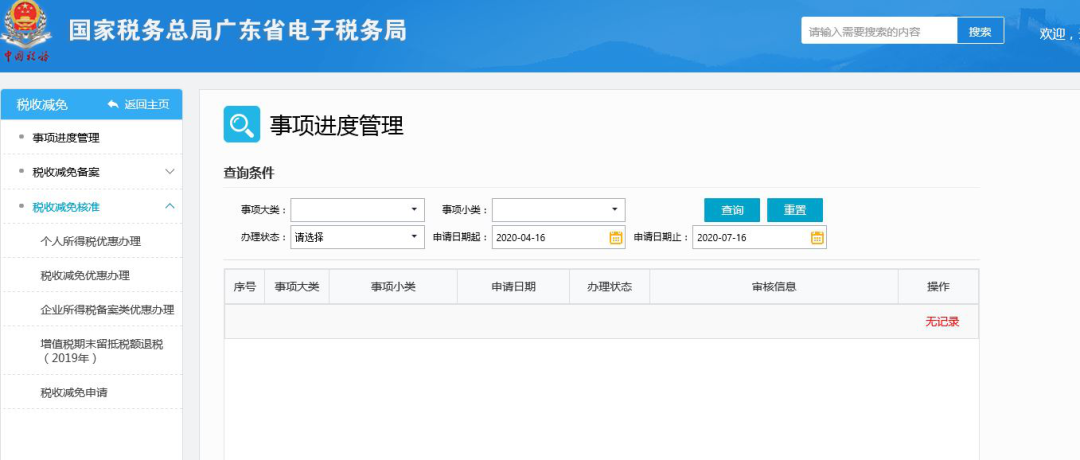Click the China Tax emblem logo
The width and height of the screenshot is (1080, 460).
(26, 32)
